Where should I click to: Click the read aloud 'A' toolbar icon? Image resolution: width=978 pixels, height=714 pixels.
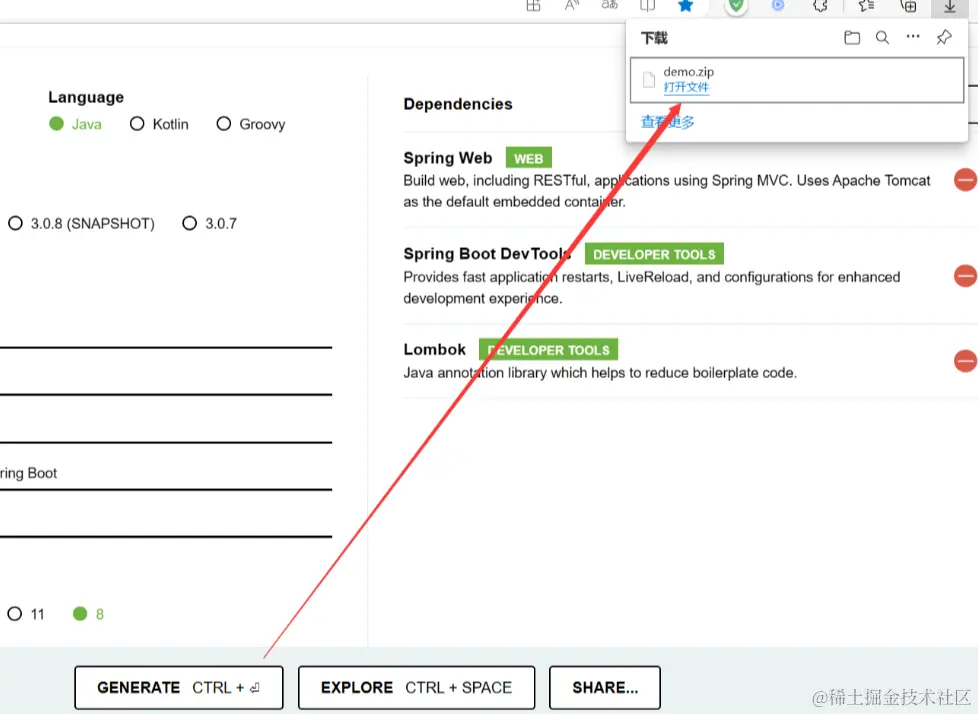tap(572, 6)
